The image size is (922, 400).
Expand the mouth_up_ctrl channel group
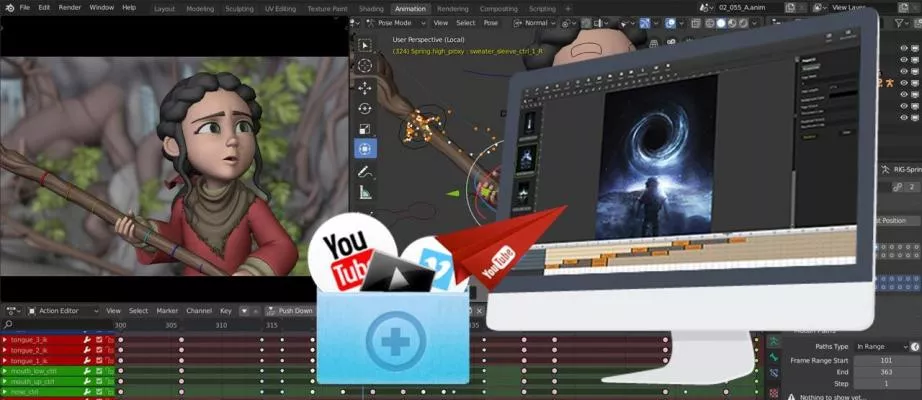(5, 381)
